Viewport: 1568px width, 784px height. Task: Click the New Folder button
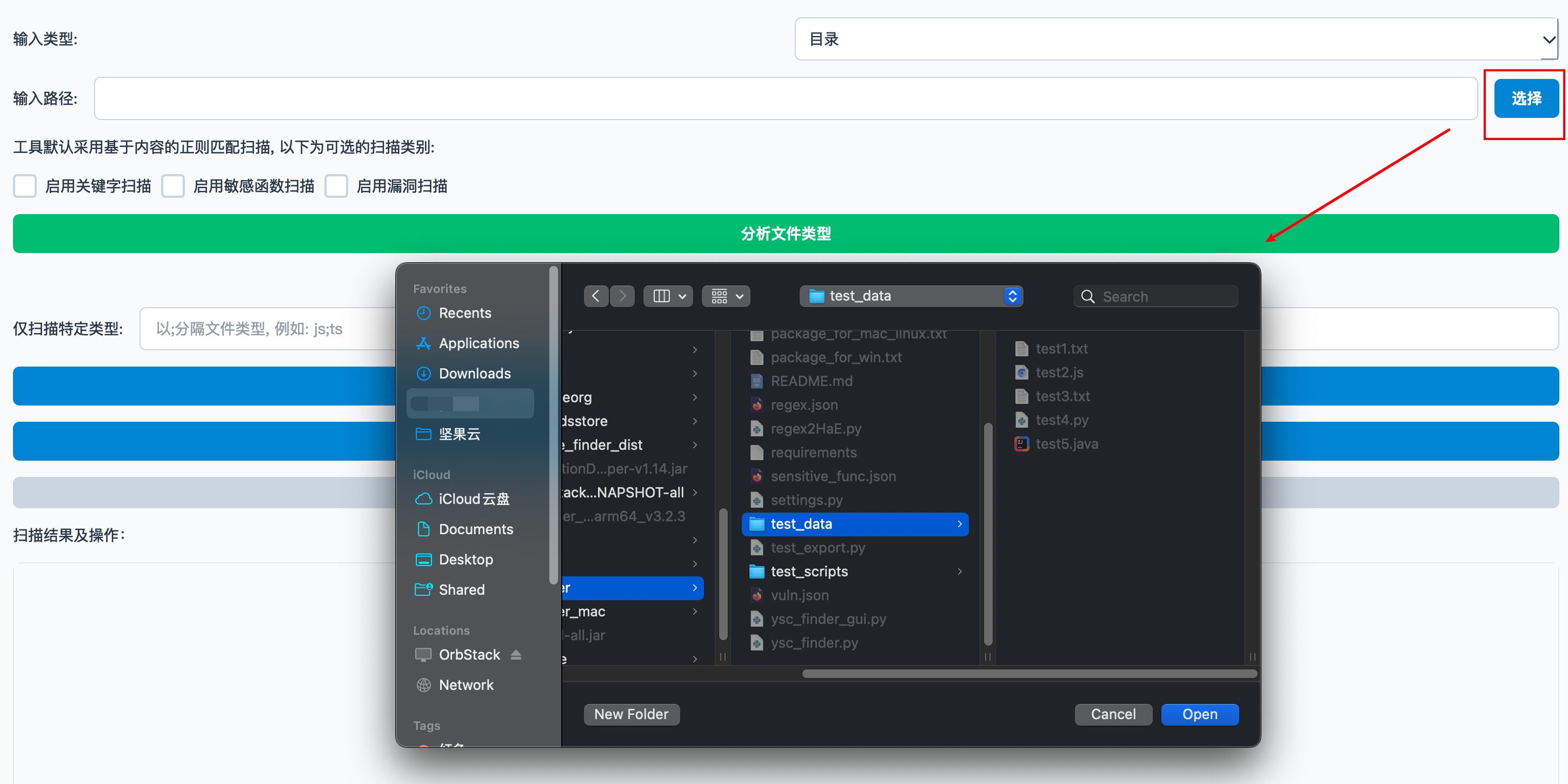[632, 715]
